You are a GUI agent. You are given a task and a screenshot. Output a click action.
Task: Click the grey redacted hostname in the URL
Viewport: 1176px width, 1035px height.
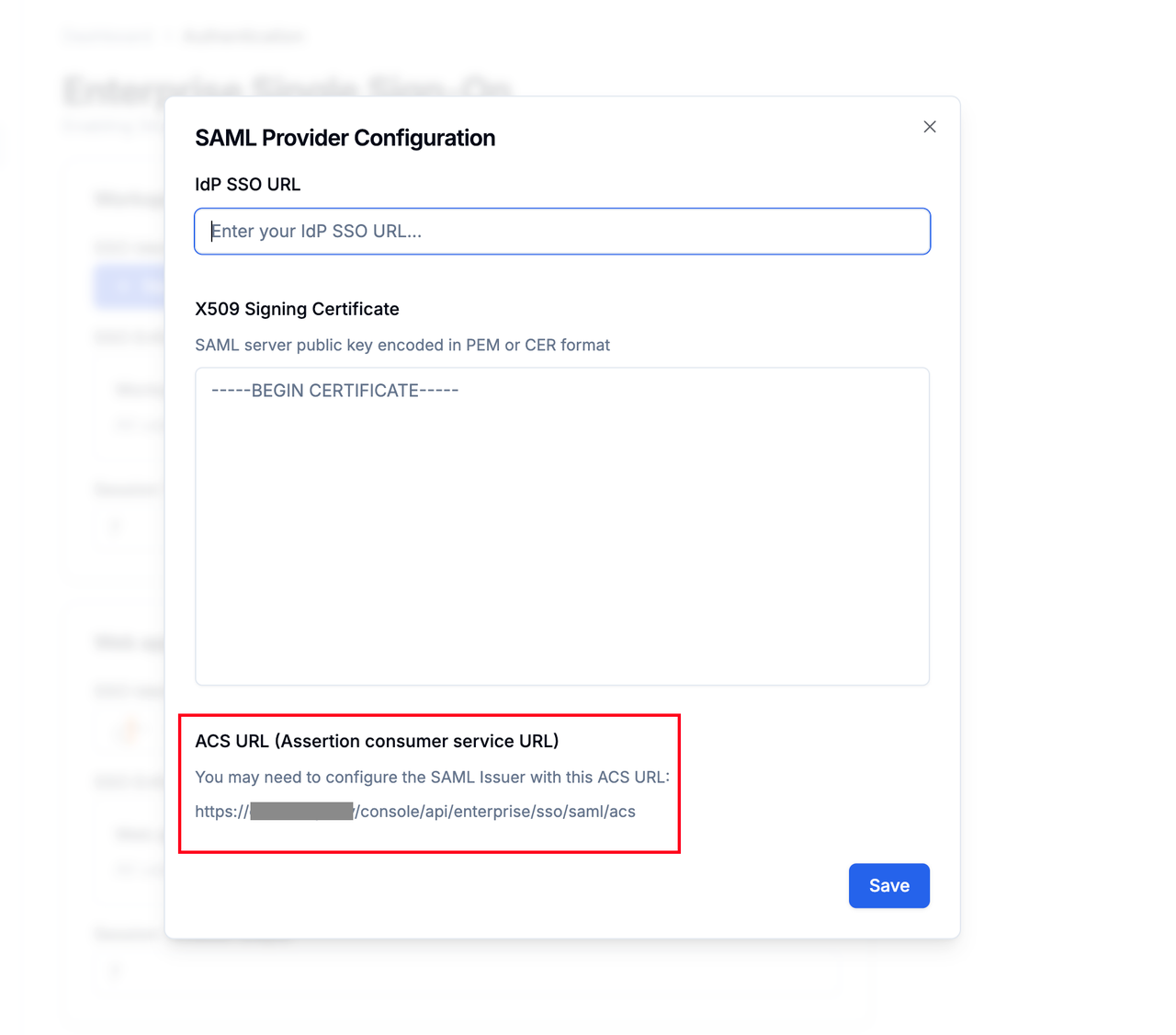click(x=301, y=811)
